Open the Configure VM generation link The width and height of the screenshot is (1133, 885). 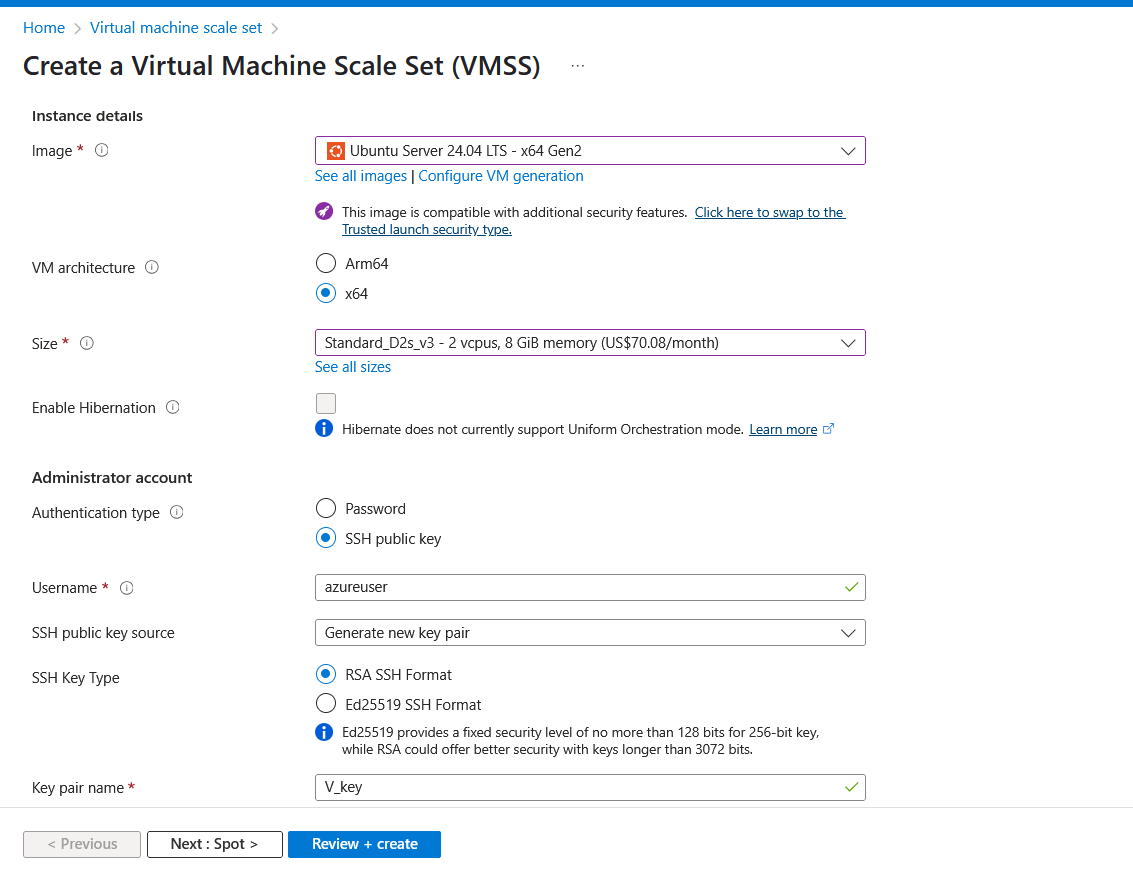(x=501, y=176)
